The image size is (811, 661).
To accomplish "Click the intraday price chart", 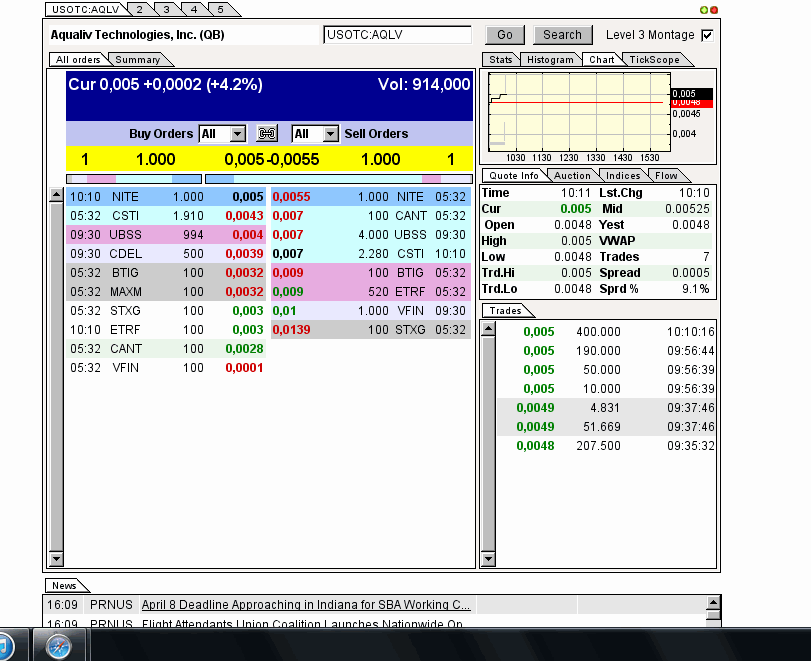I will 580,112.
